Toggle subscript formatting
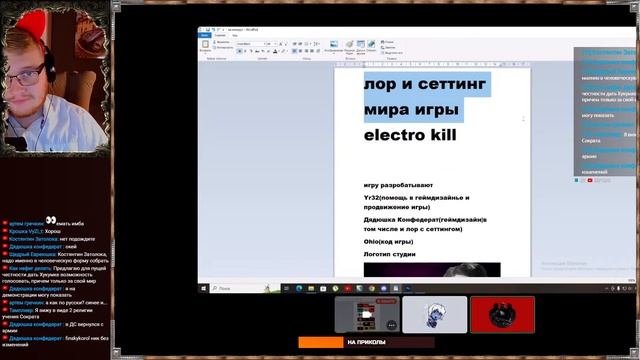 (263, 51)
